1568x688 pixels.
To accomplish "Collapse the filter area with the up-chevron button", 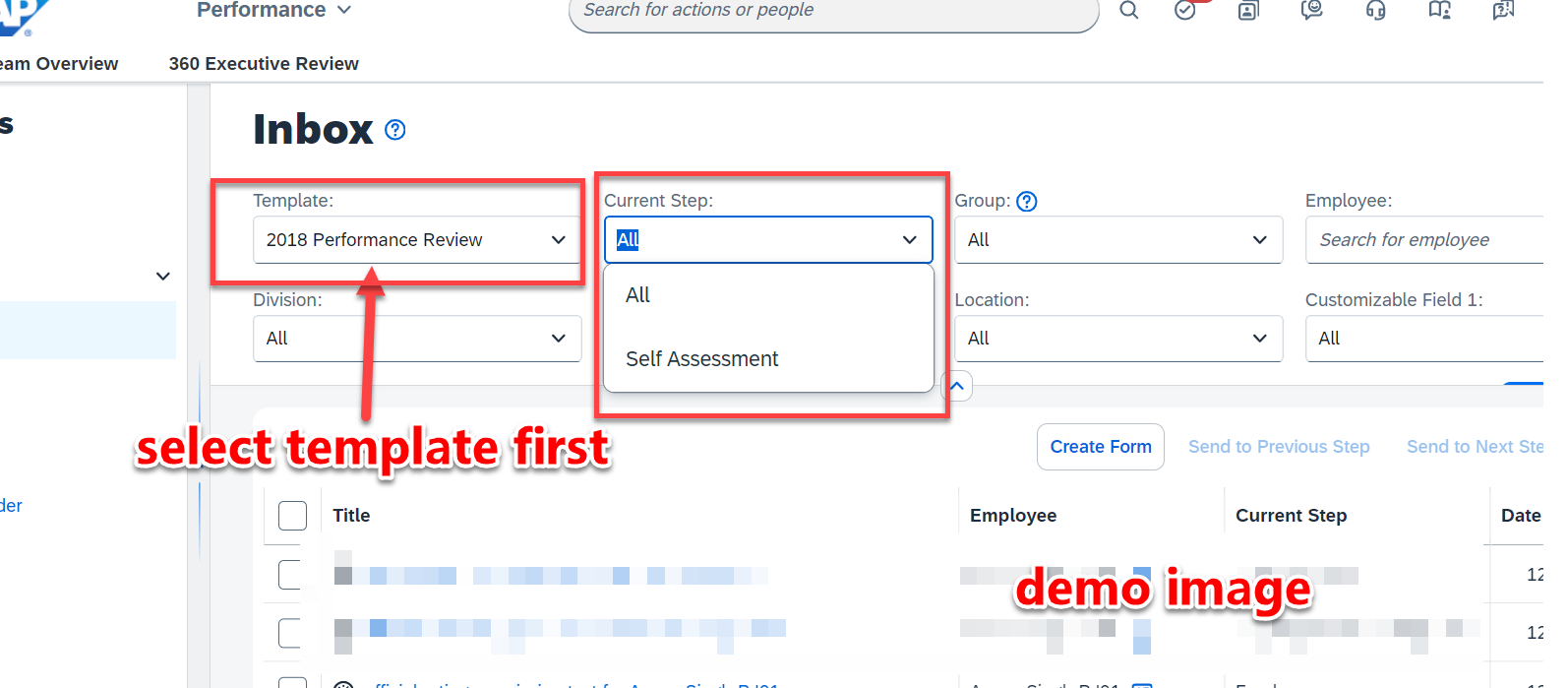I will [x=957, y=386].
